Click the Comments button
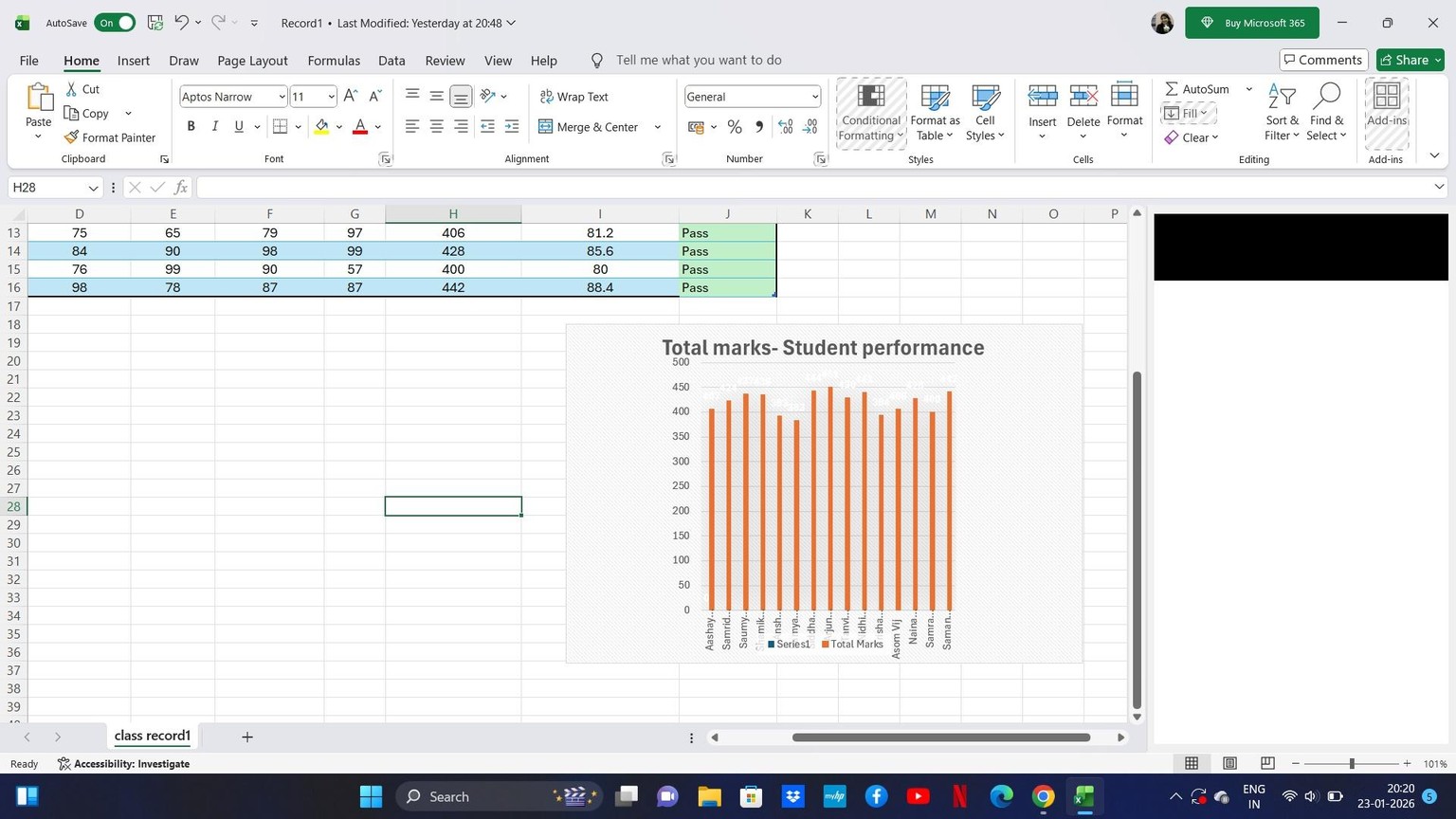 (1323, 60)
